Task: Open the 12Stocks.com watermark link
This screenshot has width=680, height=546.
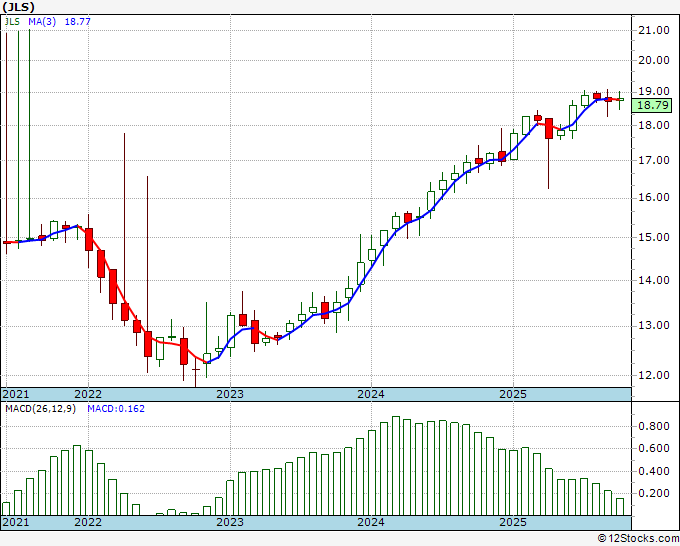Action: (636, 538)
